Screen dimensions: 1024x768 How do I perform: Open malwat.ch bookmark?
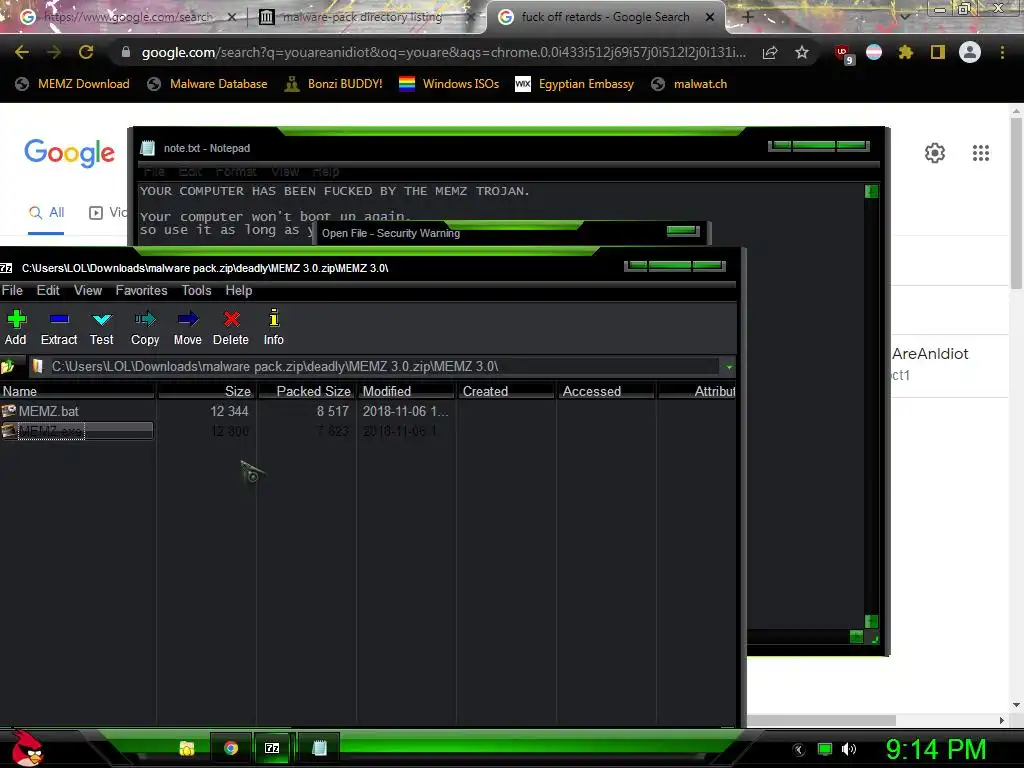[690, 84]
